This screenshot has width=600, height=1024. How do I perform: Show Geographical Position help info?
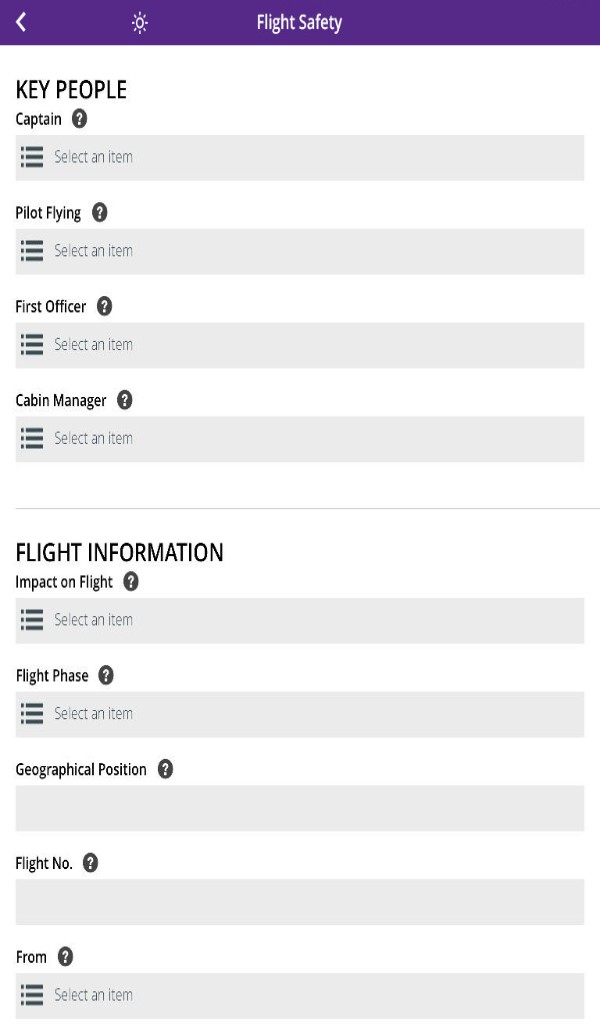tap(165, 770)
